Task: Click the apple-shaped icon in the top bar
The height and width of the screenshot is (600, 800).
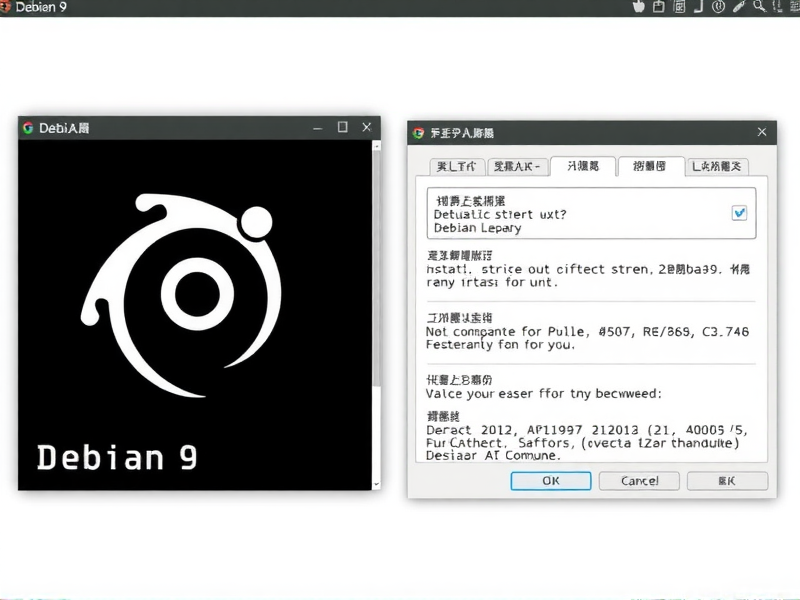Action: coord(638,8)
